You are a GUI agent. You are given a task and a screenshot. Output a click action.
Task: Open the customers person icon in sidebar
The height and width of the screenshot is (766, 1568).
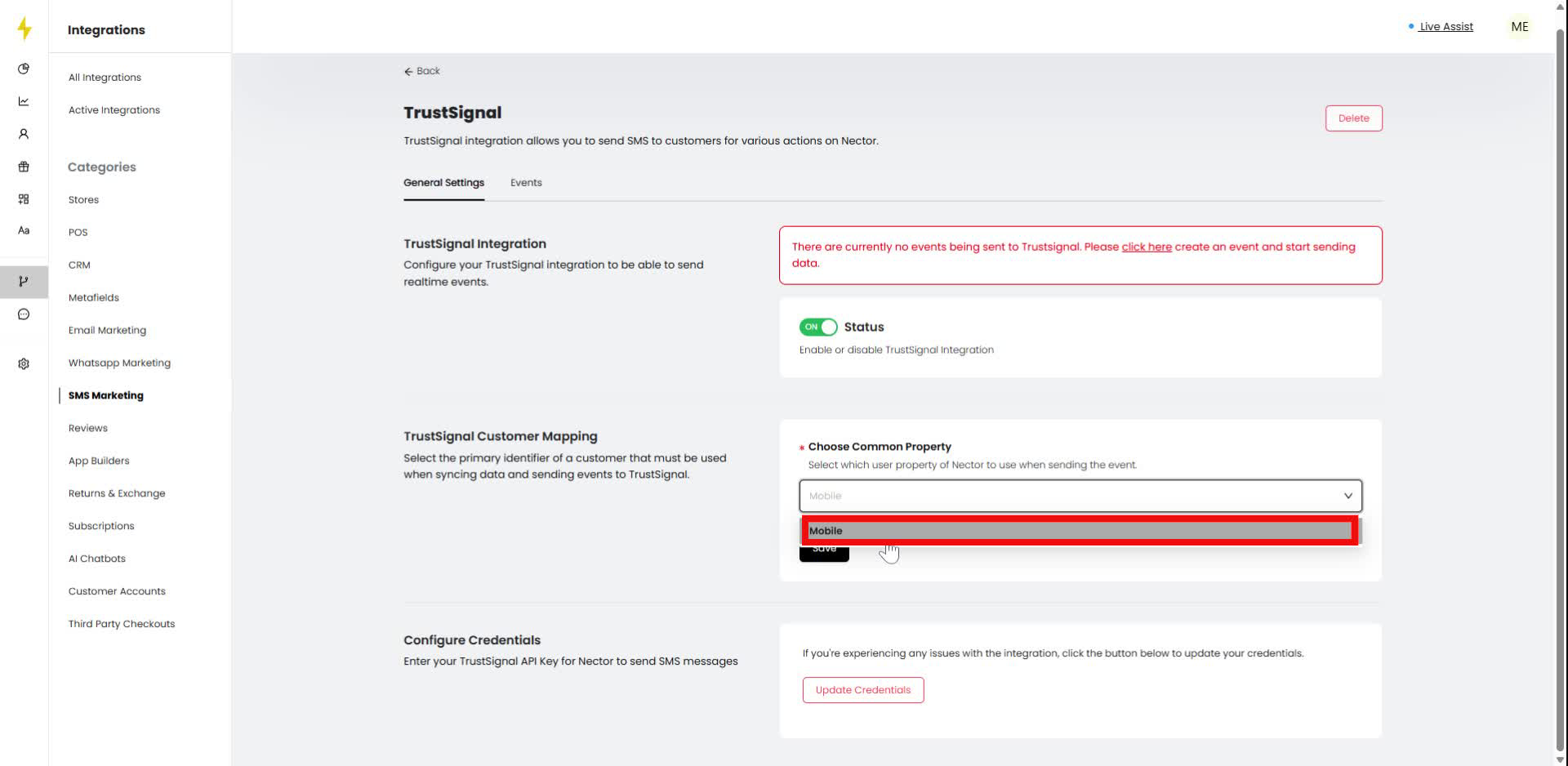24,133
